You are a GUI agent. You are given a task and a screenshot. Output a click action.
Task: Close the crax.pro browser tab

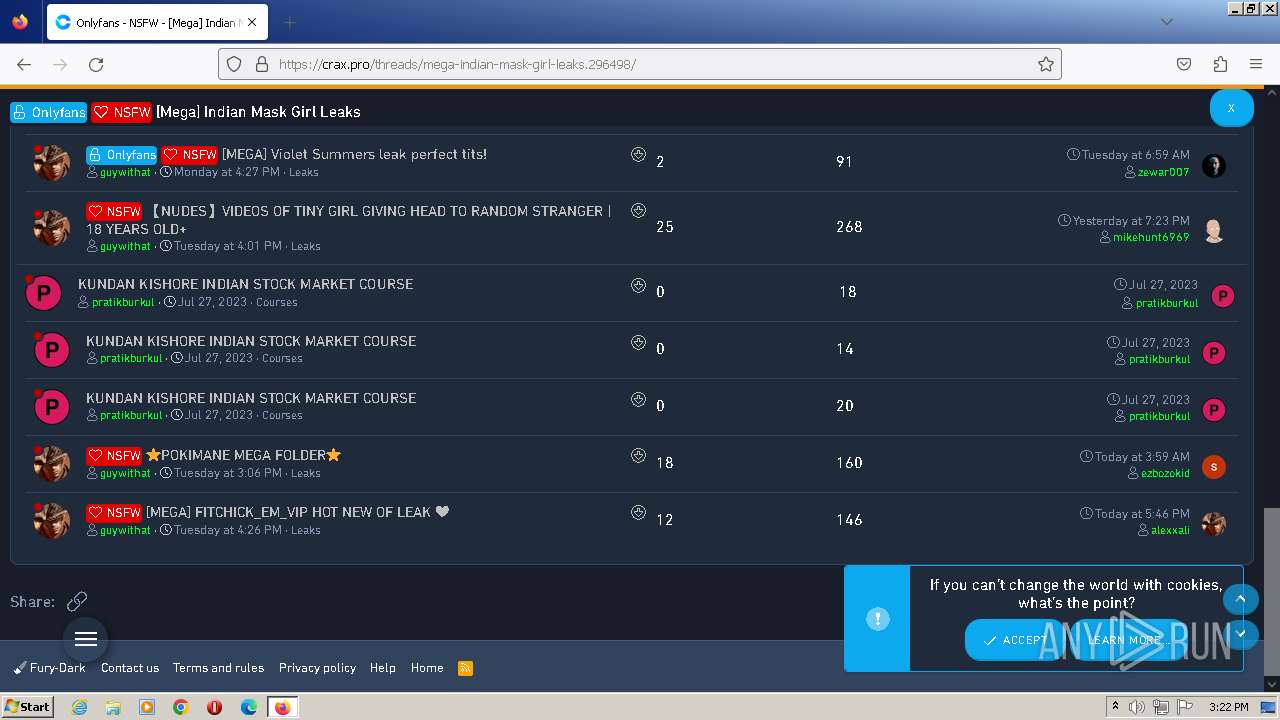tap(251, 22)
